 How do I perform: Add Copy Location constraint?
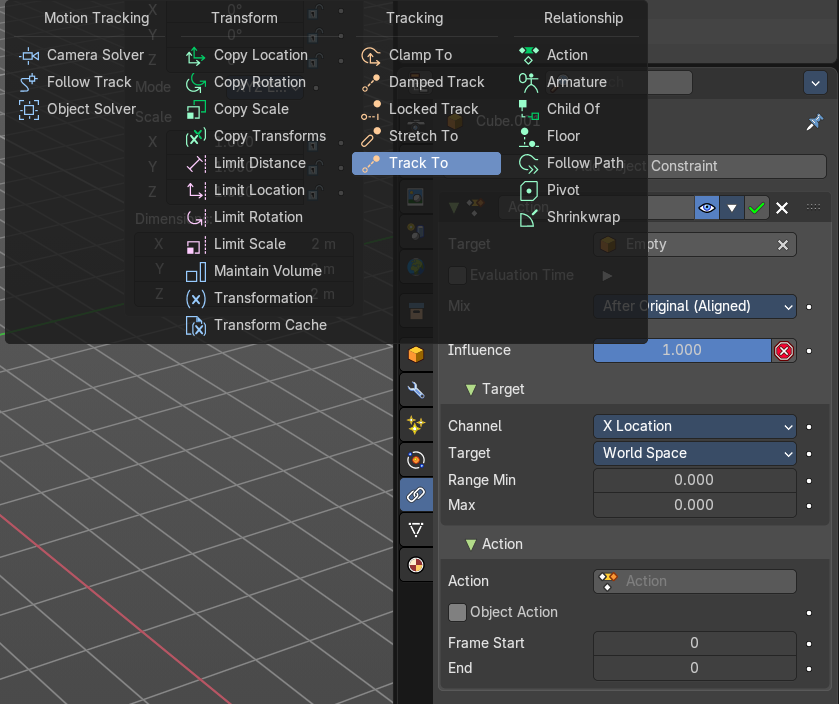click(x=247, y=55)
